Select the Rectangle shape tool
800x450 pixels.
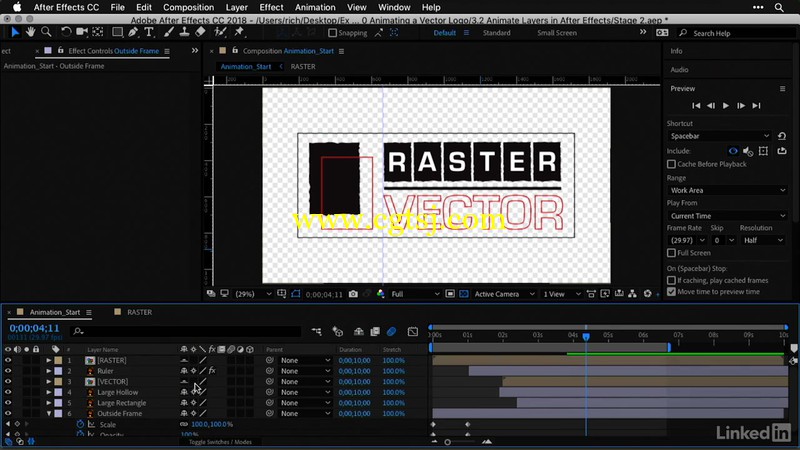coord(117,32)
